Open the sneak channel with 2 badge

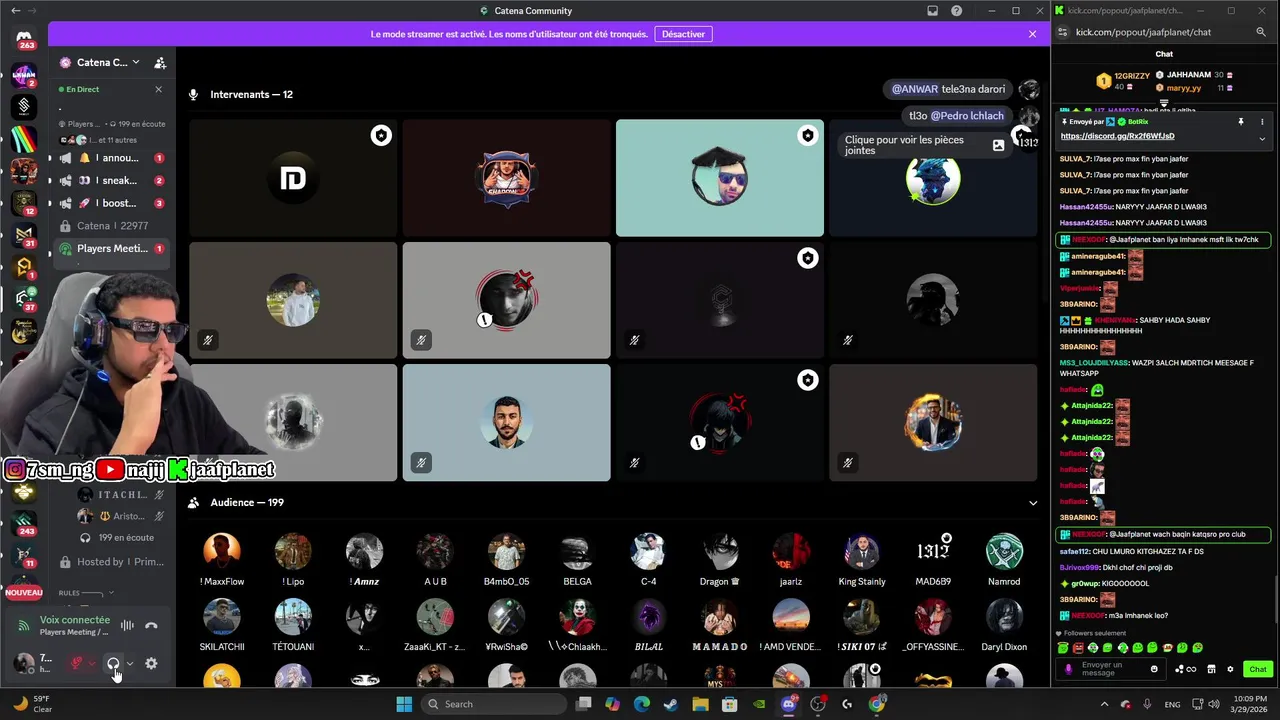click(112, 180)
